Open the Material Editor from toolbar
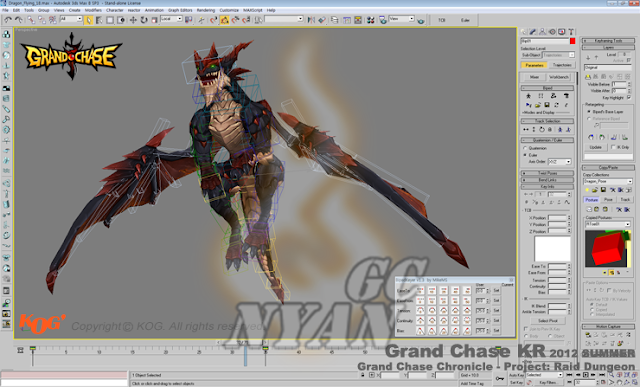 [371, 20]
